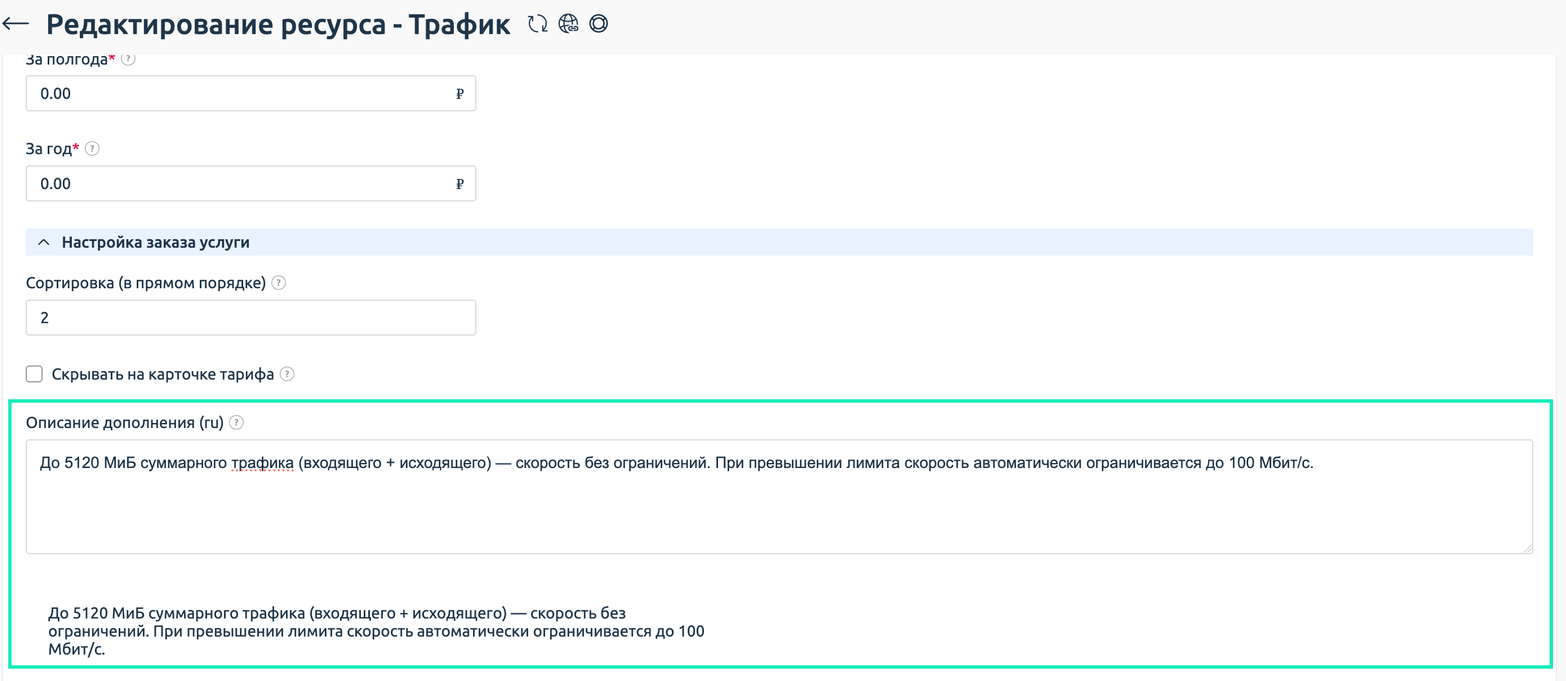Click the textarea resize handle corner

pos(1527,548)
